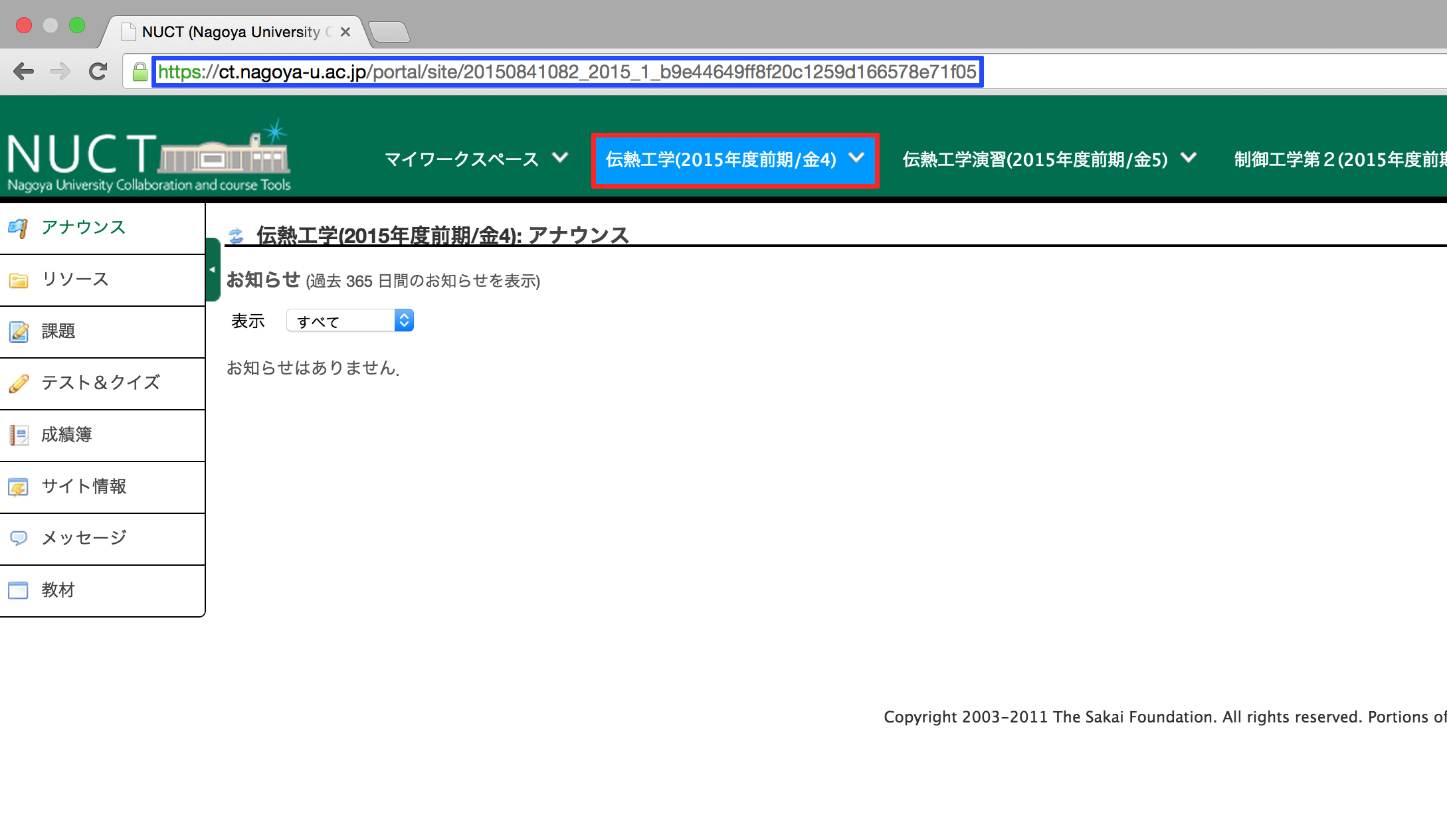Reload the page with browser reload button
The image size is (1447, 840).
point(98,71)
